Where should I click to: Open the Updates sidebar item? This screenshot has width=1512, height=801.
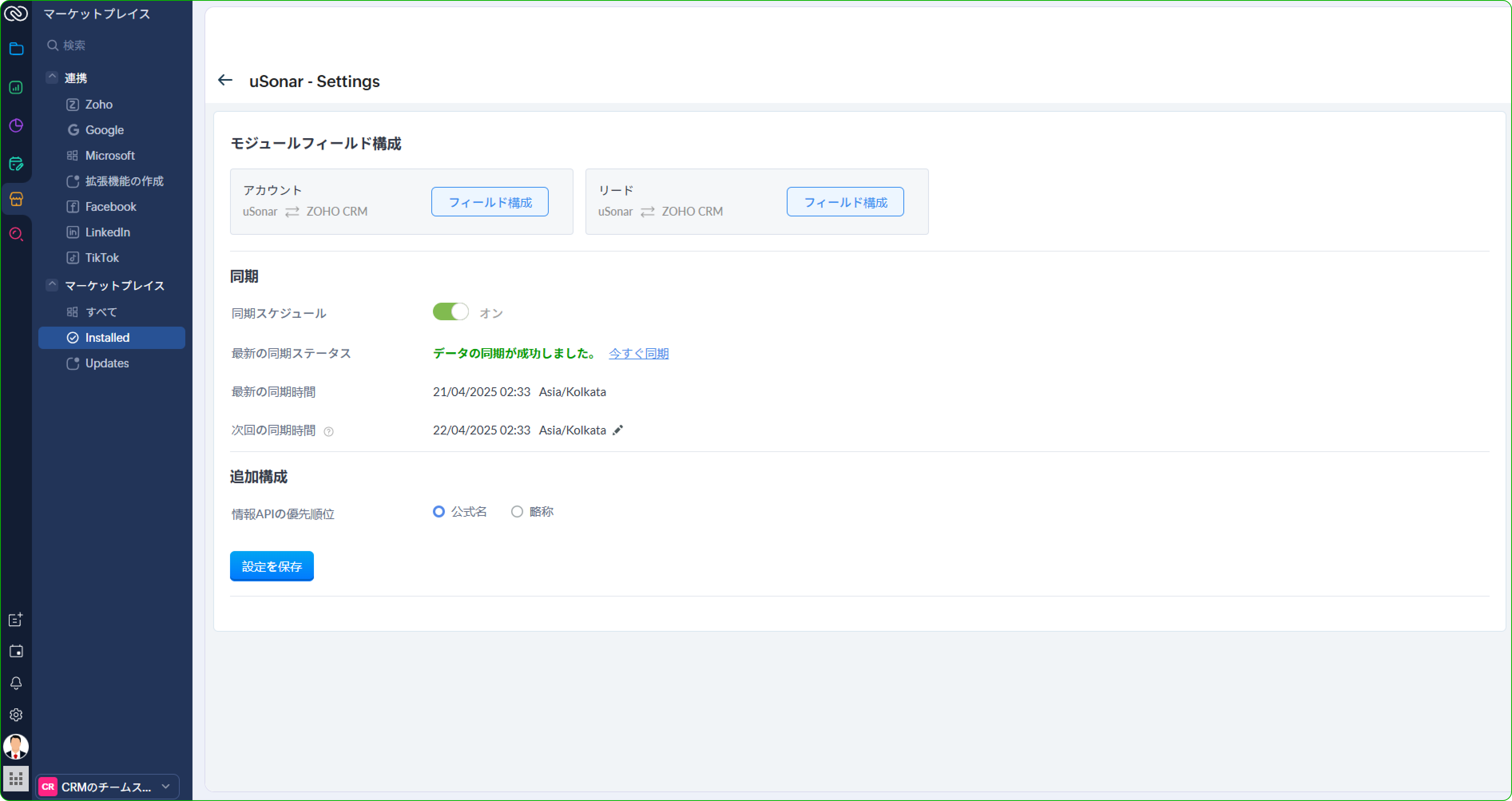tap(107, 363)
